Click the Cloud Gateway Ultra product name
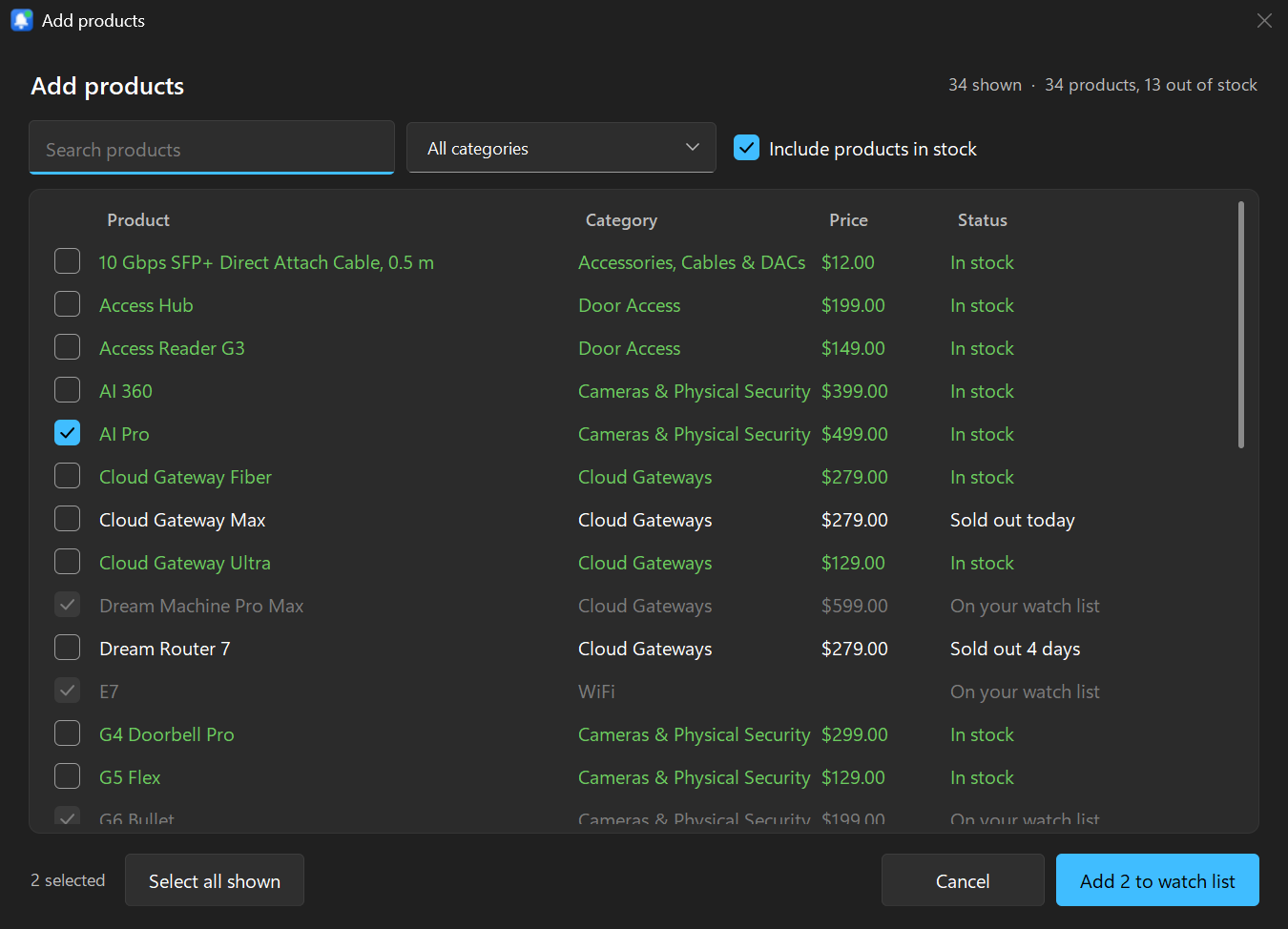Viewport: 1288px width, 929px height. tap(185, 563)
